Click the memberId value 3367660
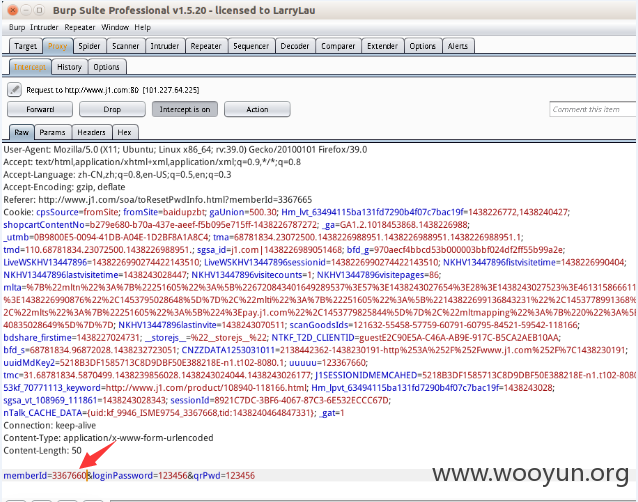This screenshot has width=638, height=502. coord(69,476)
